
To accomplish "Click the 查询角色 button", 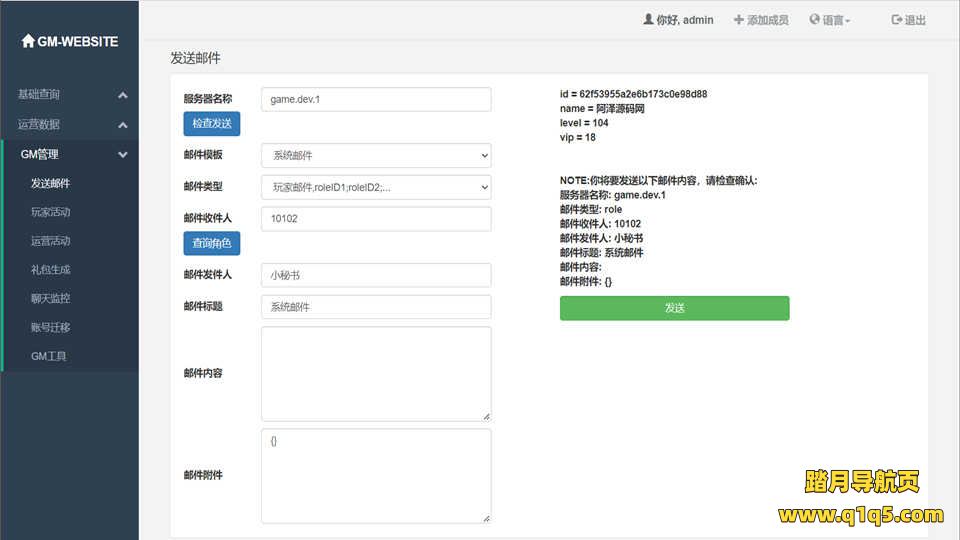I will tap(211, 243).
